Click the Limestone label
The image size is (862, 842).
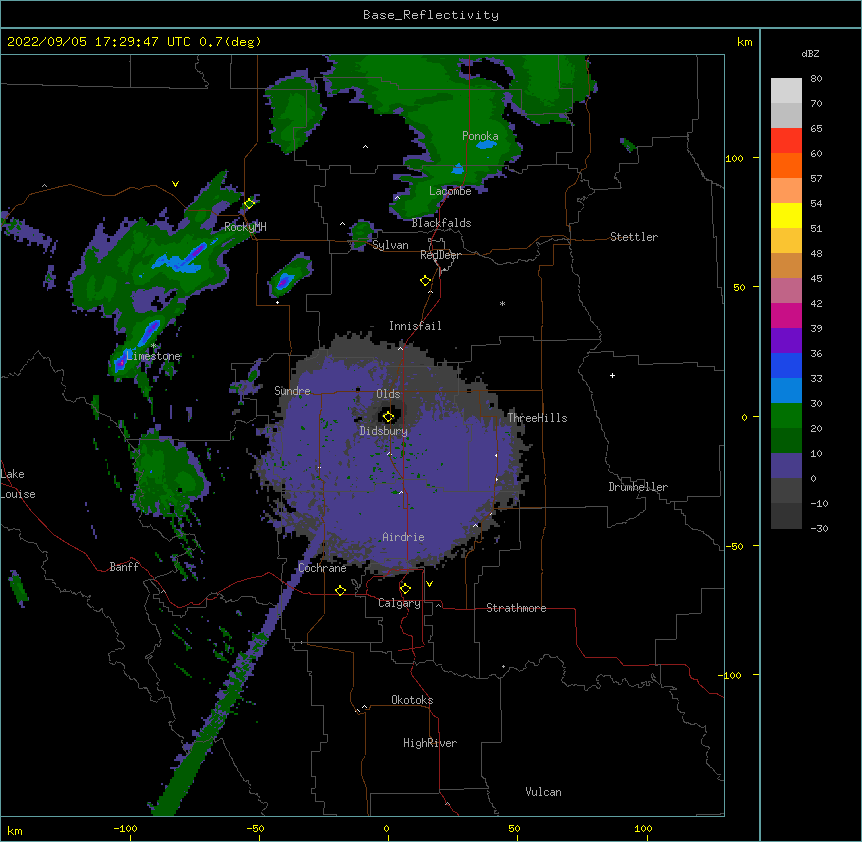pyautogui.click(x=153, y=356)
